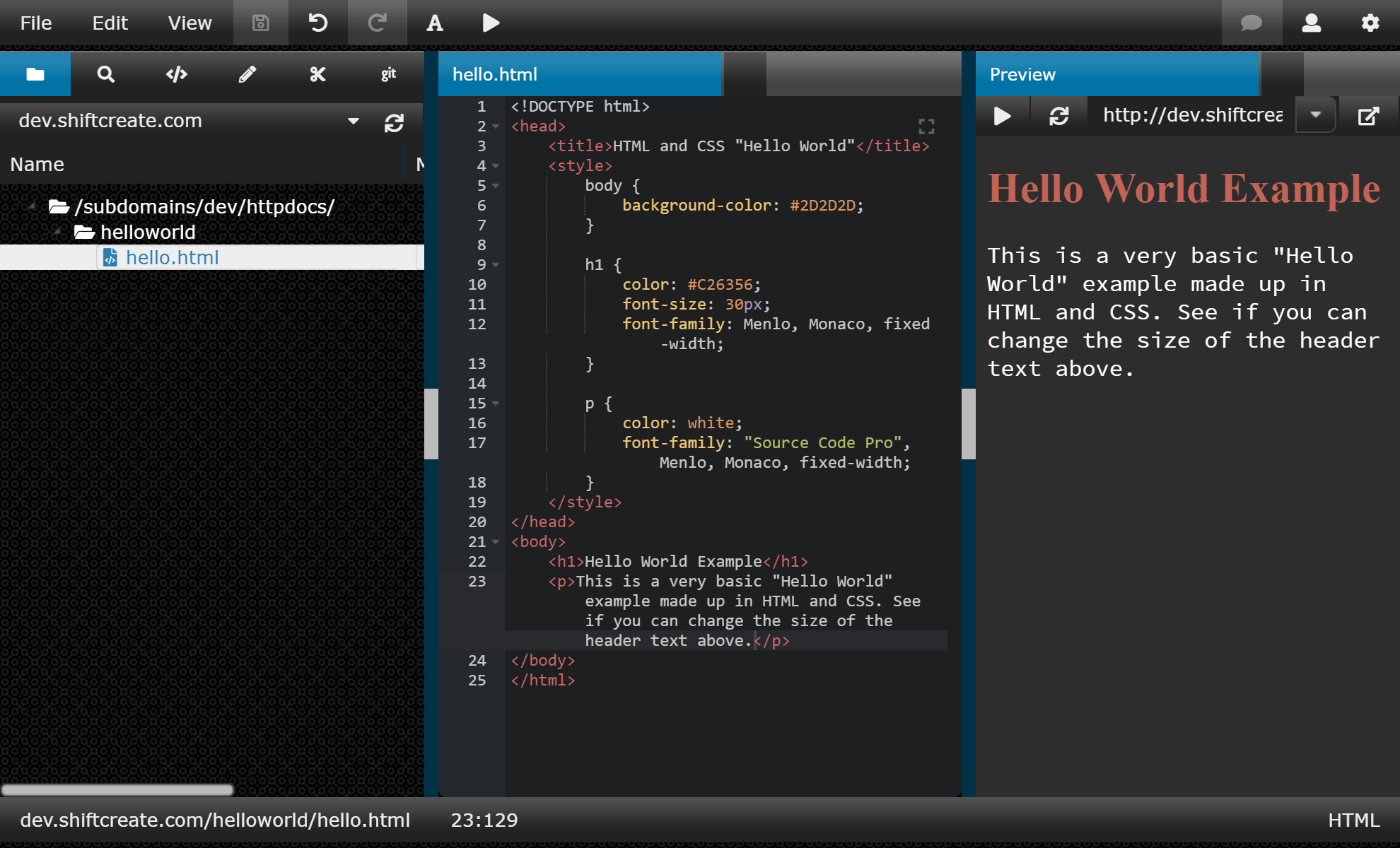Image resolution: width=1400 pixels, height=848 pixels.
Task: Open the search panel in the sidebar
Action: pos(105,73)
